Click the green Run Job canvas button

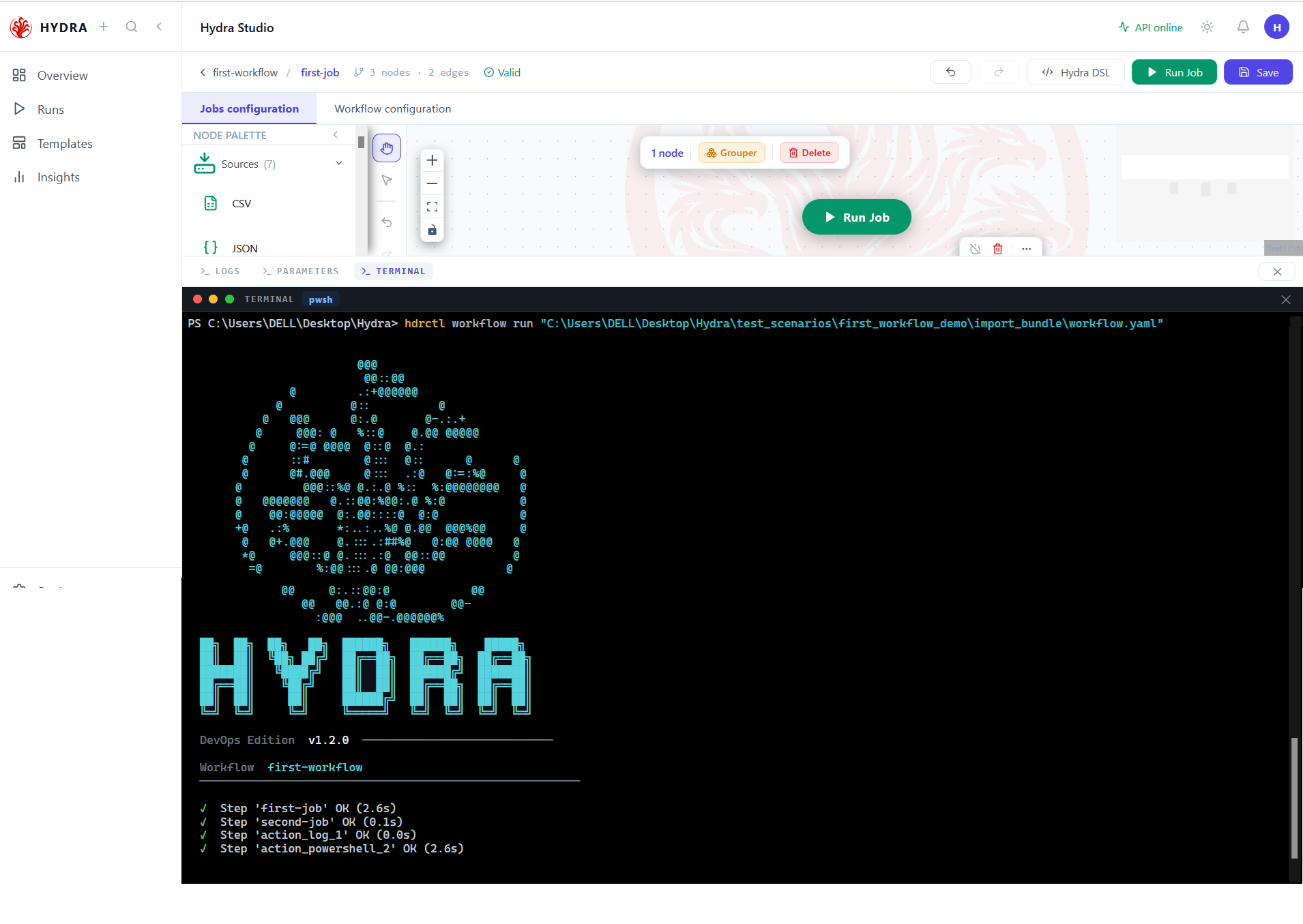857,217
